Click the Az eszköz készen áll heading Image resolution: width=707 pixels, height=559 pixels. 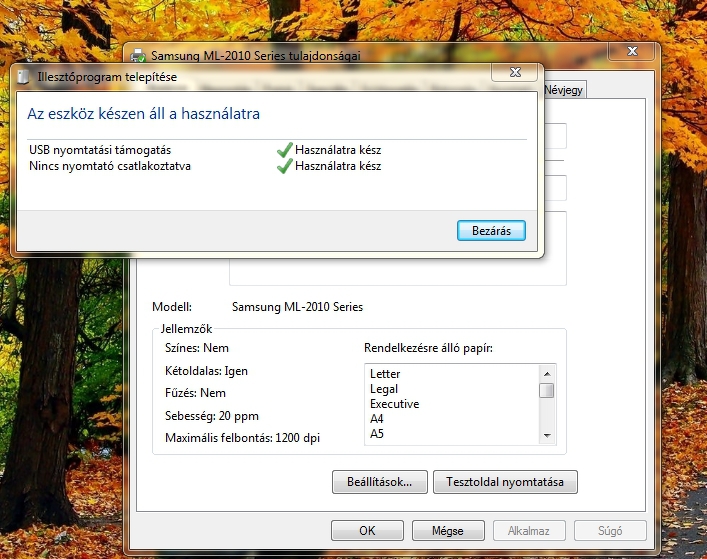coord(143,114)
